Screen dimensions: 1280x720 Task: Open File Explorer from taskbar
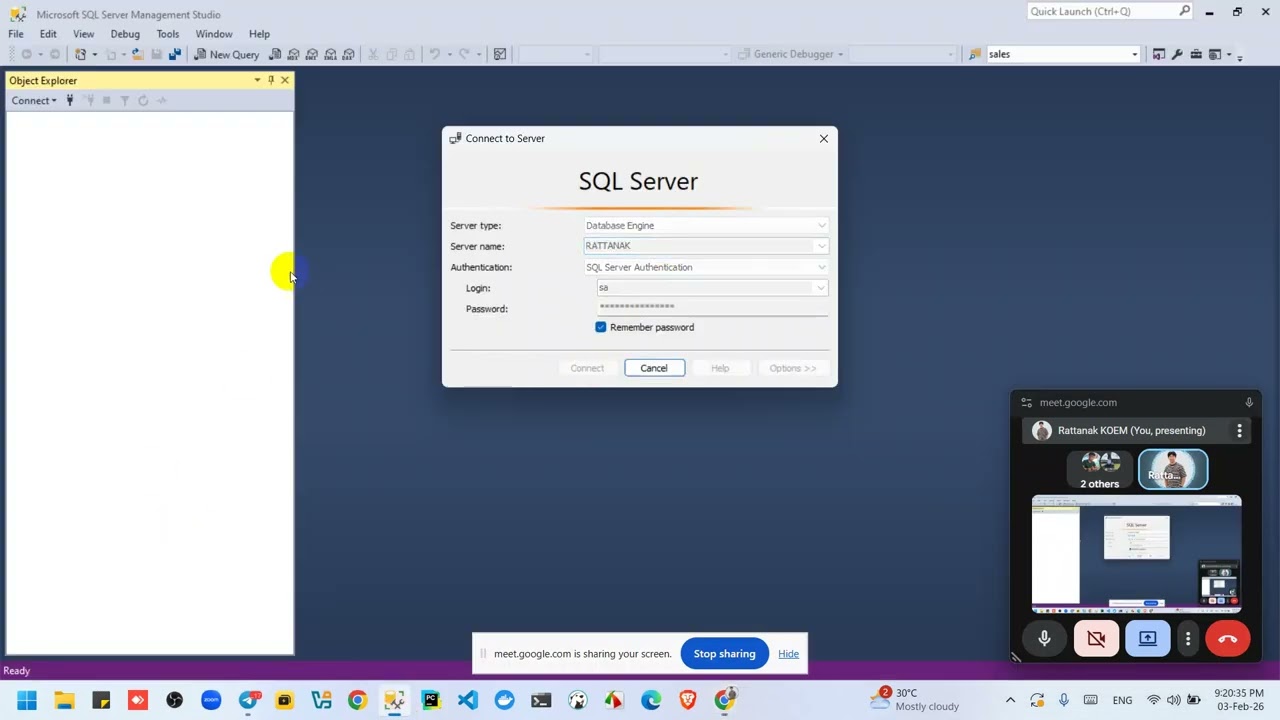(64, 700)
